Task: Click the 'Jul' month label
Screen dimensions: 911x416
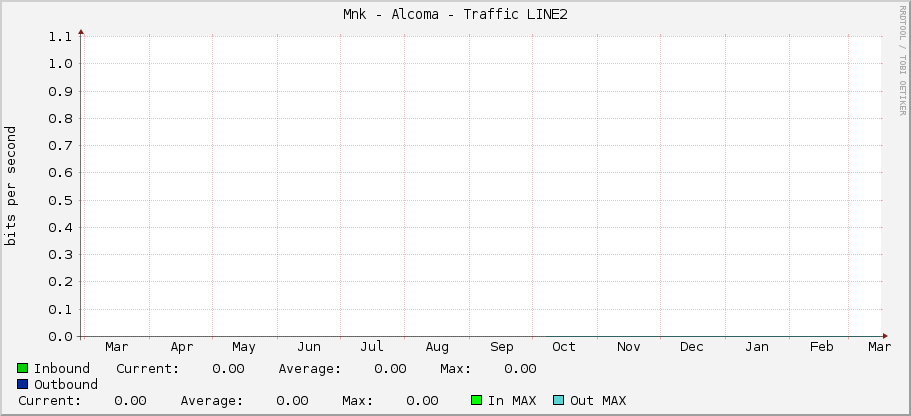Action: point(372,347)
